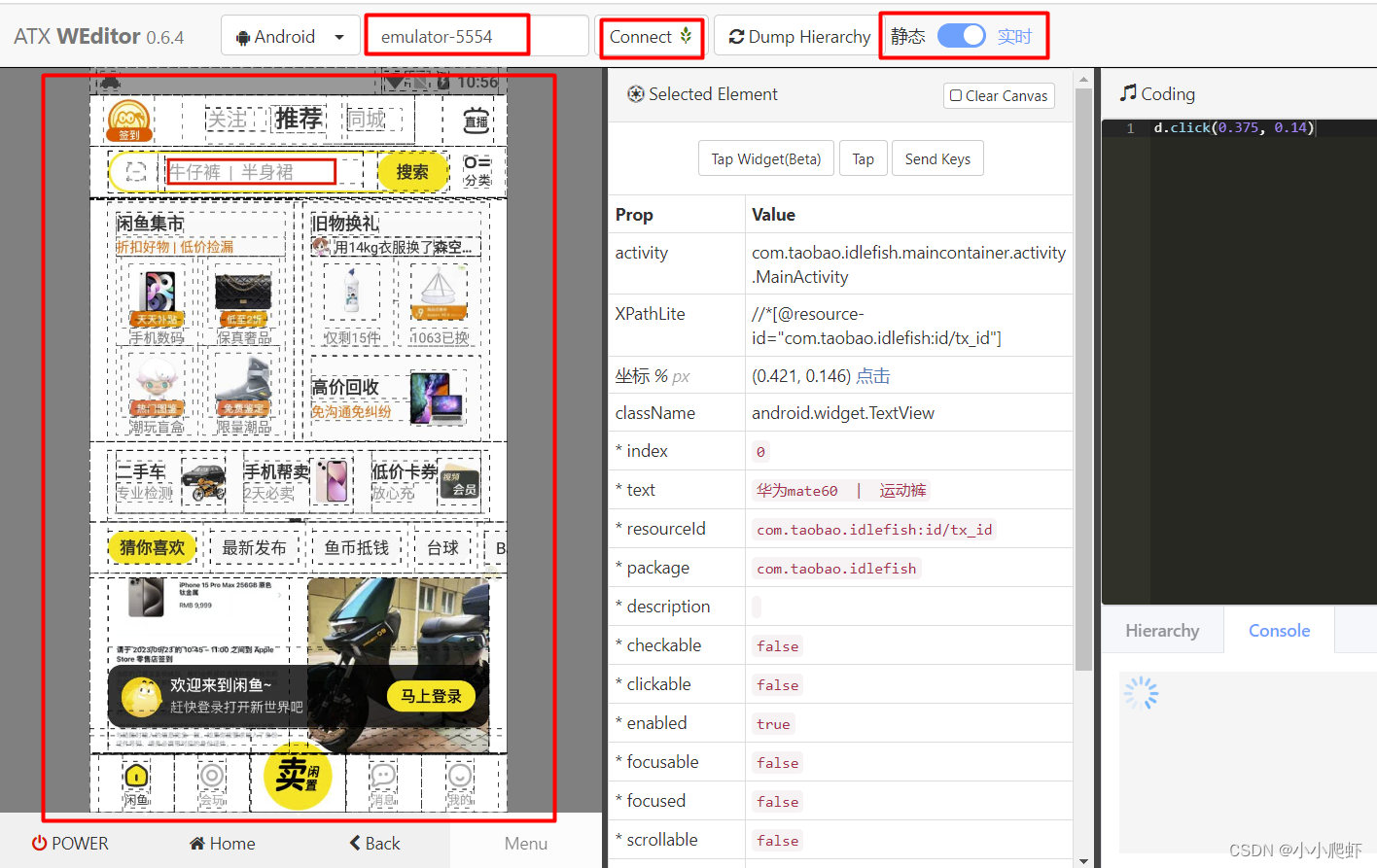Click the POWER button
This screenshot has height=868, width=1377.
coord(70,844)
